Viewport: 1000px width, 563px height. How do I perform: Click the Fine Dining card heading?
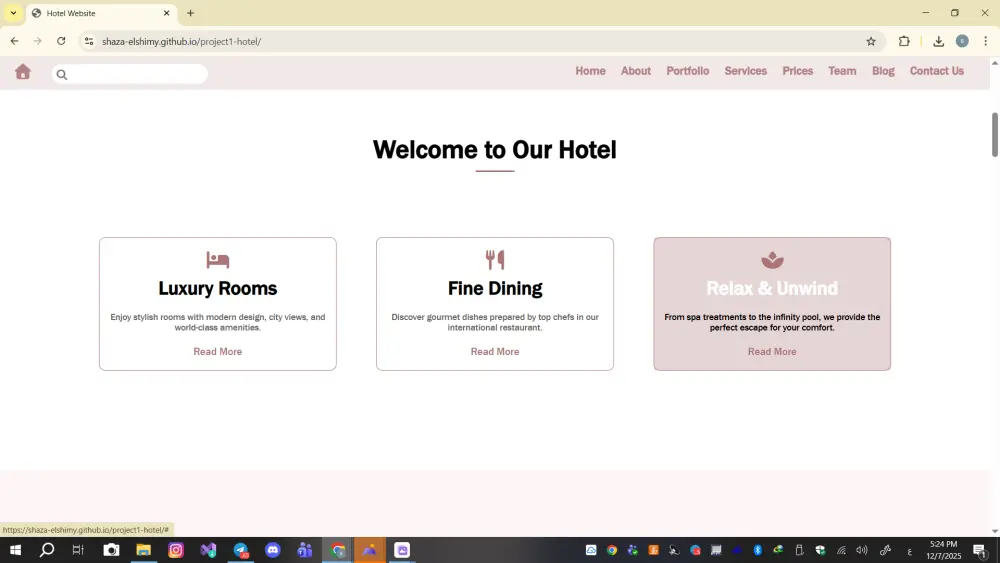[495, 288]
